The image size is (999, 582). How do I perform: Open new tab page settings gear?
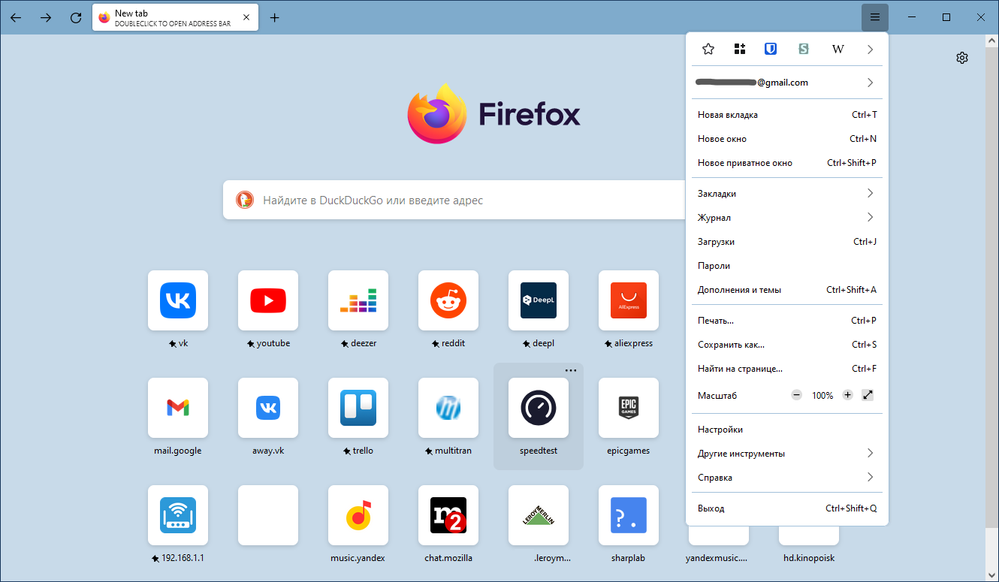coord(962,58)
